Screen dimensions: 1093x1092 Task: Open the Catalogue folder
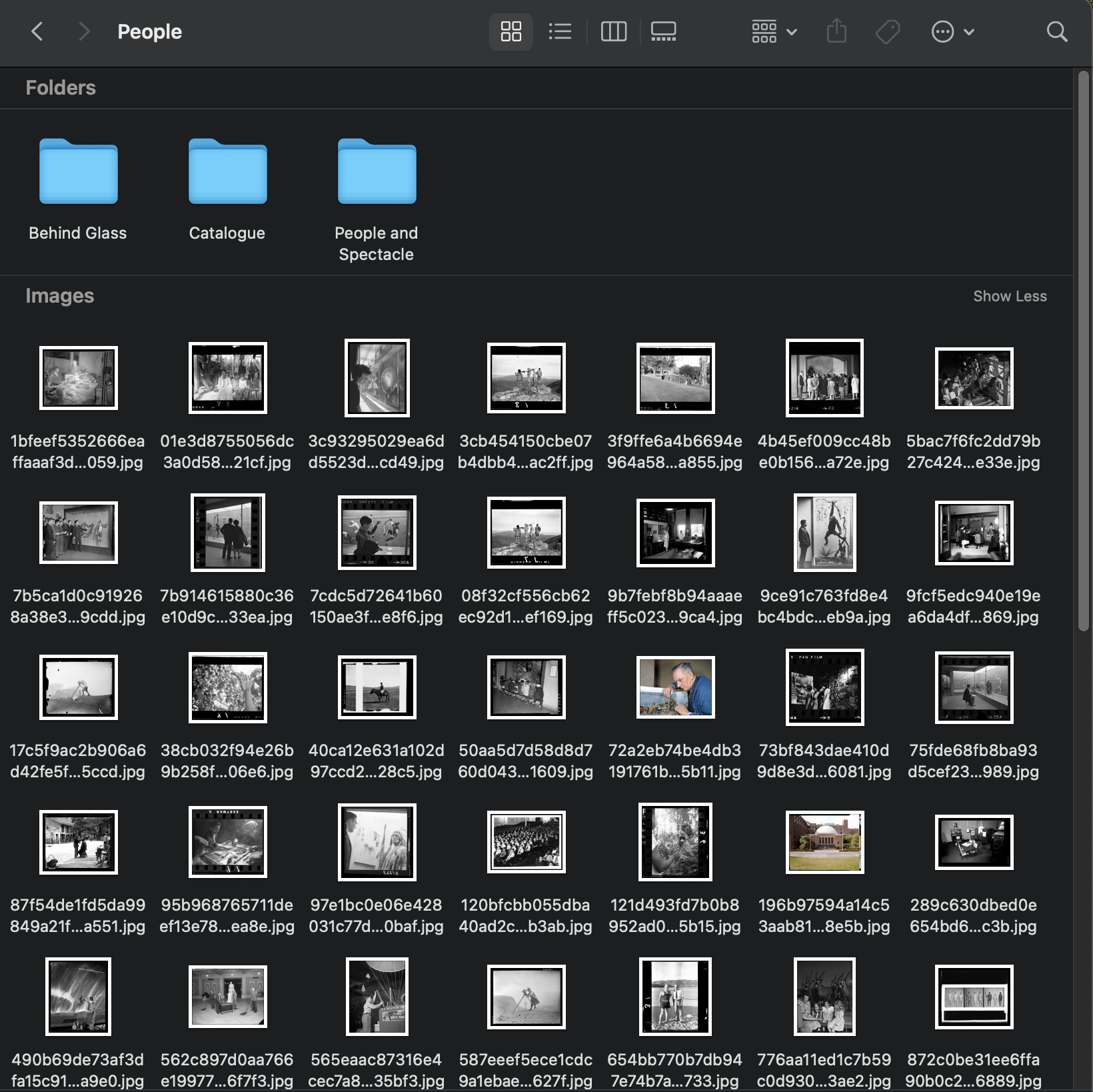click(x=227, y=172)
